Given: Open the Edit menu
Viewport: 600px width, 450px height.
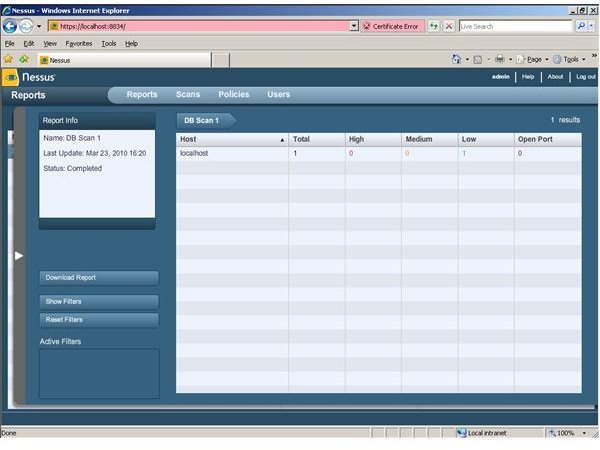Looking at the screenshot, I should [29, 44].
